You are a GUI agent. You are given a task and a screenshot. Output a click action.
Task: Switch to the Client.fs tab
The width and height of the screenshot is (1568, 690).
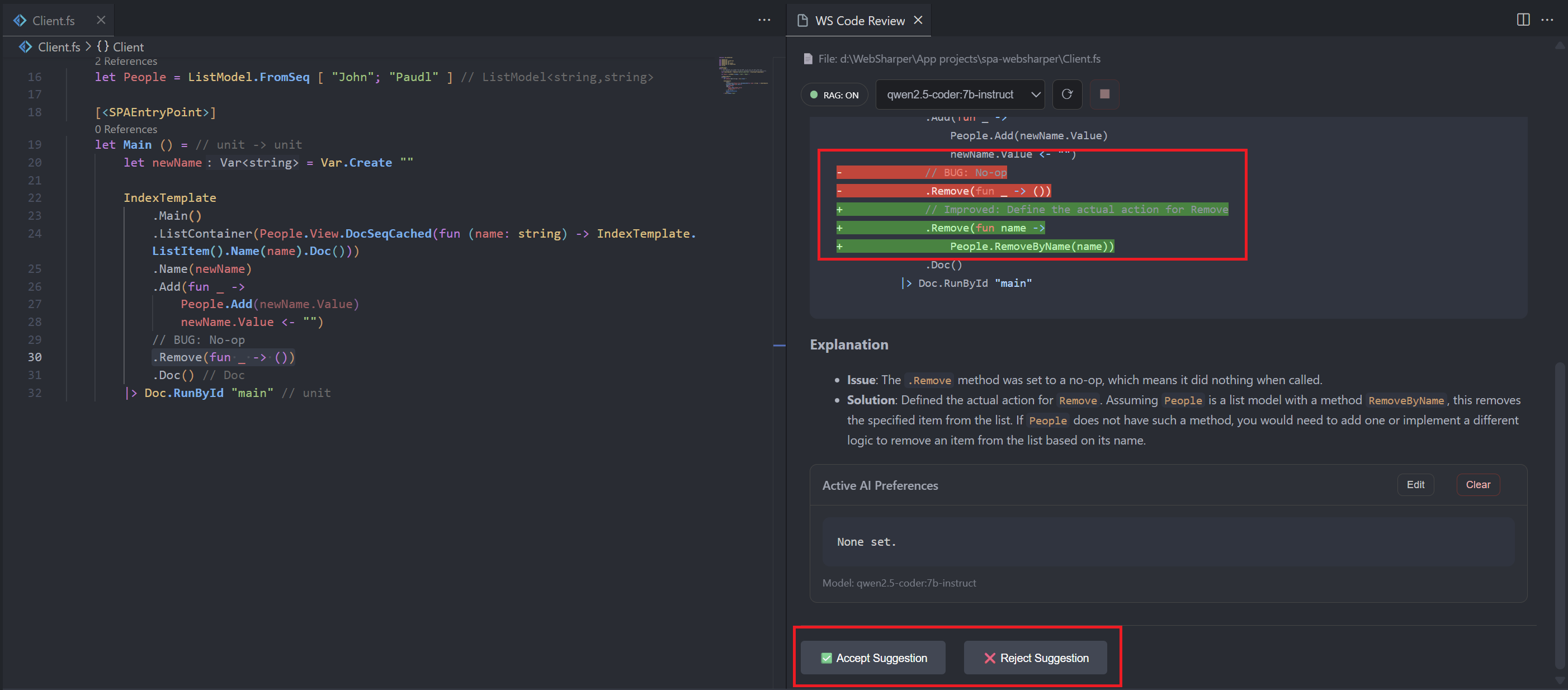tap(53, 21)
